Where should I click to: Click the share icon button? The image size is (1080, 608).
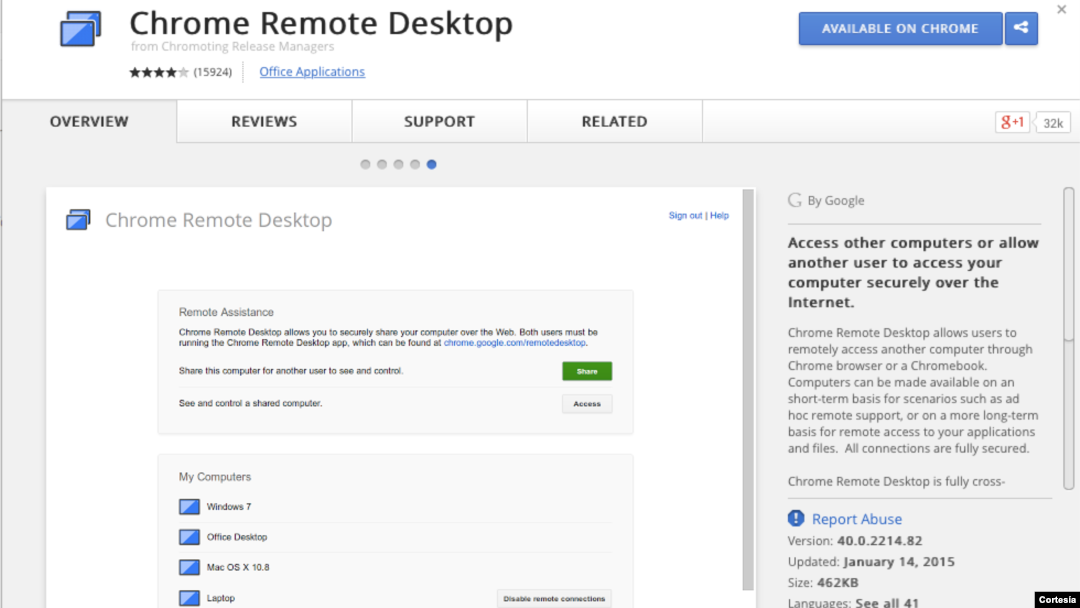(x=1021, y=28)
